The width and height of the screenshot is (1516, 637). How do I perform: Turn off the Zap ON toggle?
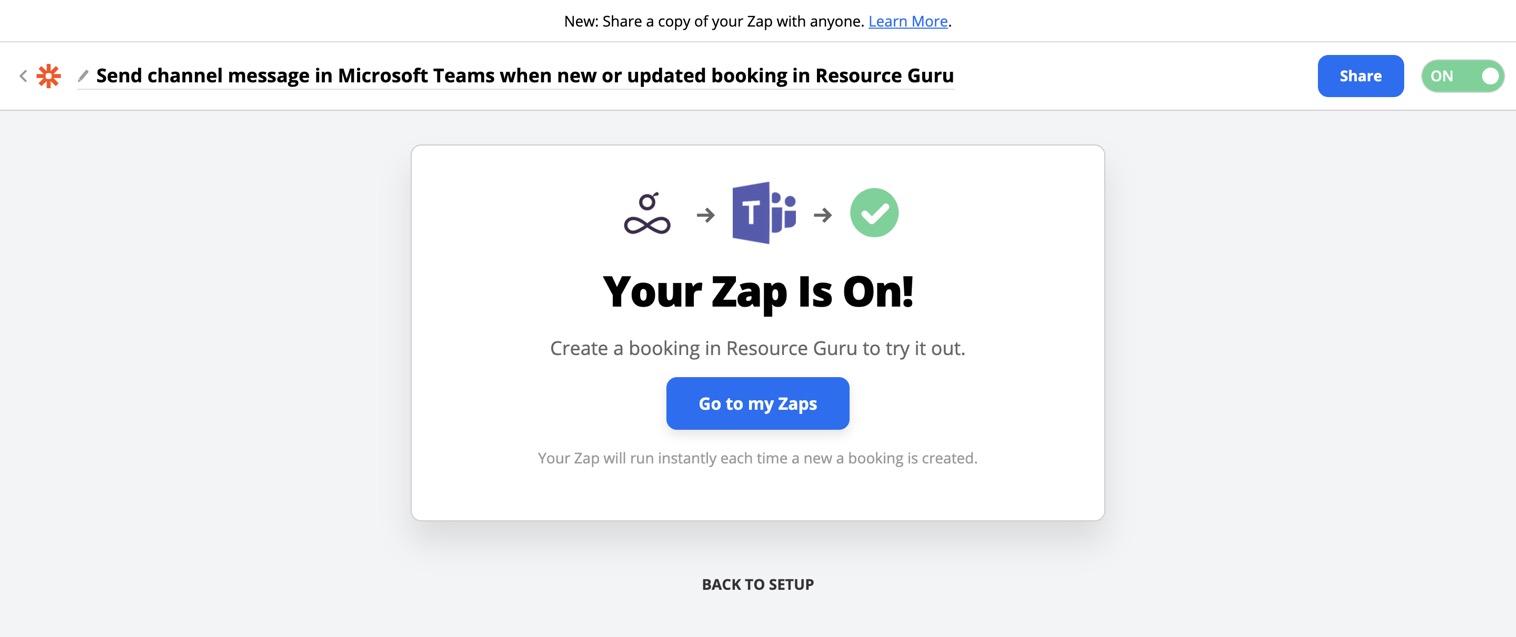(x=1462, y=76)
